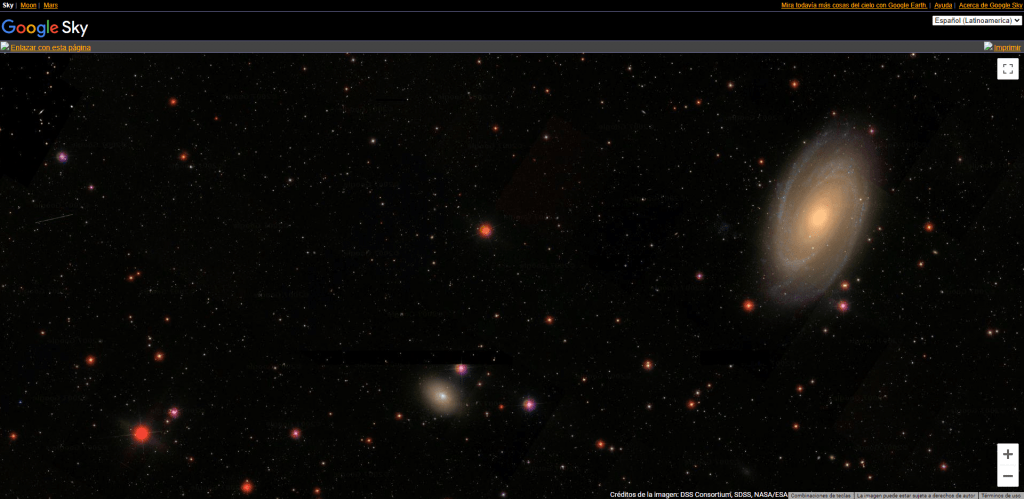Open the Español (Latinoamerica) language dropdown
Screen dimensions: 1024x499
coord(976,21)
